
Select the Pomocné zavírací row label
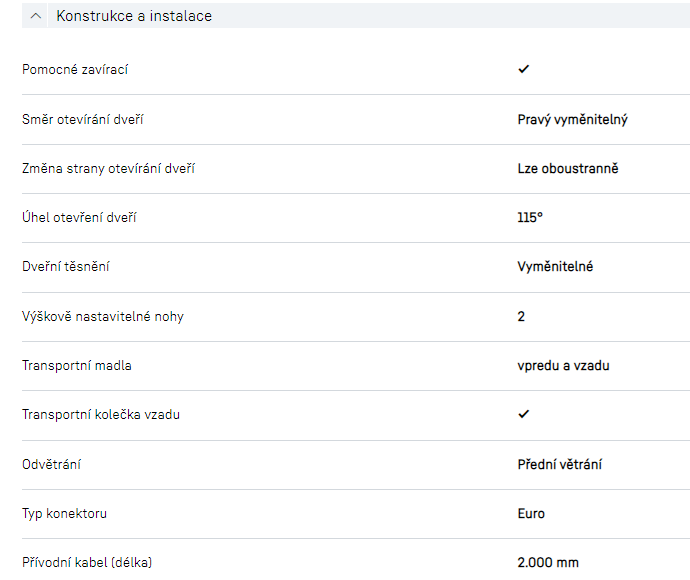75,69
